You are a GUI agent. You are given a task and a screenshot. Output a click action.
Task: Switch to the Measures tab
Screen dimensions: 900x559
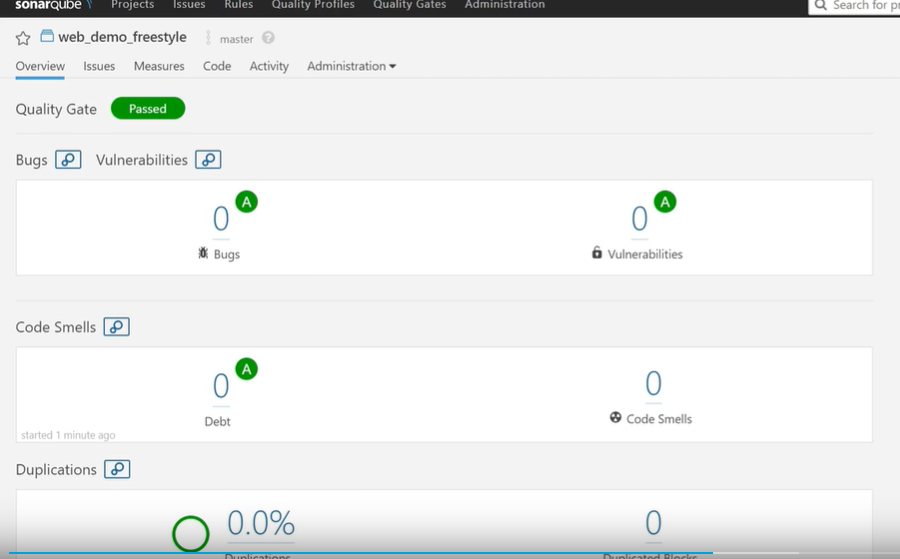coord(159,66)
